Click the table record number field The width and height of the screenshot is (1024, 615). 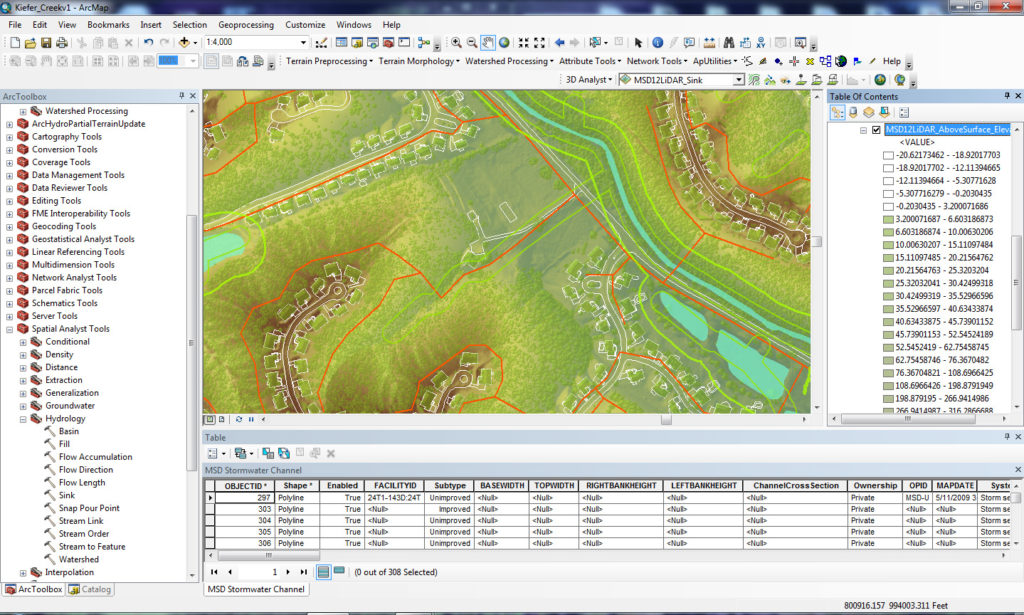260,572
